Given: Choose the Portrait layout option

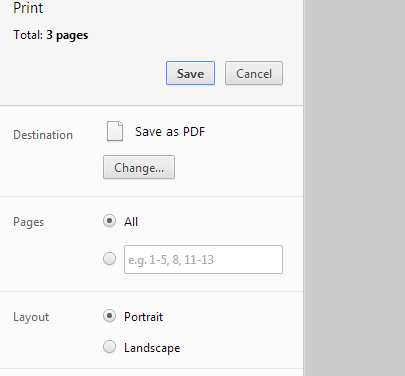Looking at the screenshot, I should point(109,316).
